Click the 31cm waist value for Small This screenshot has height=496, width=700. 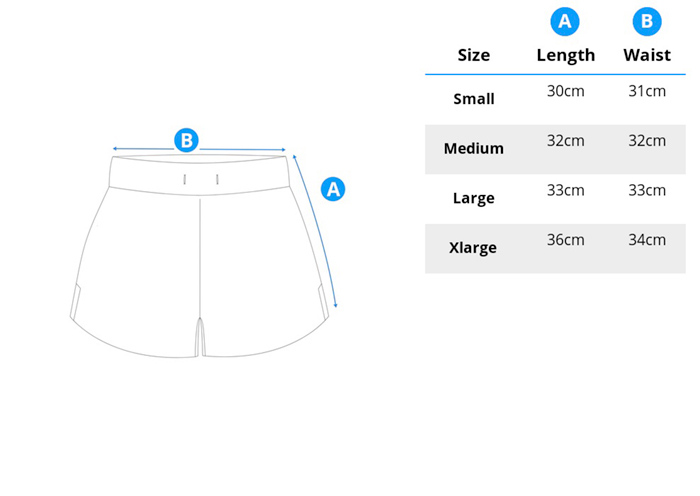click(x=647, y=91)
